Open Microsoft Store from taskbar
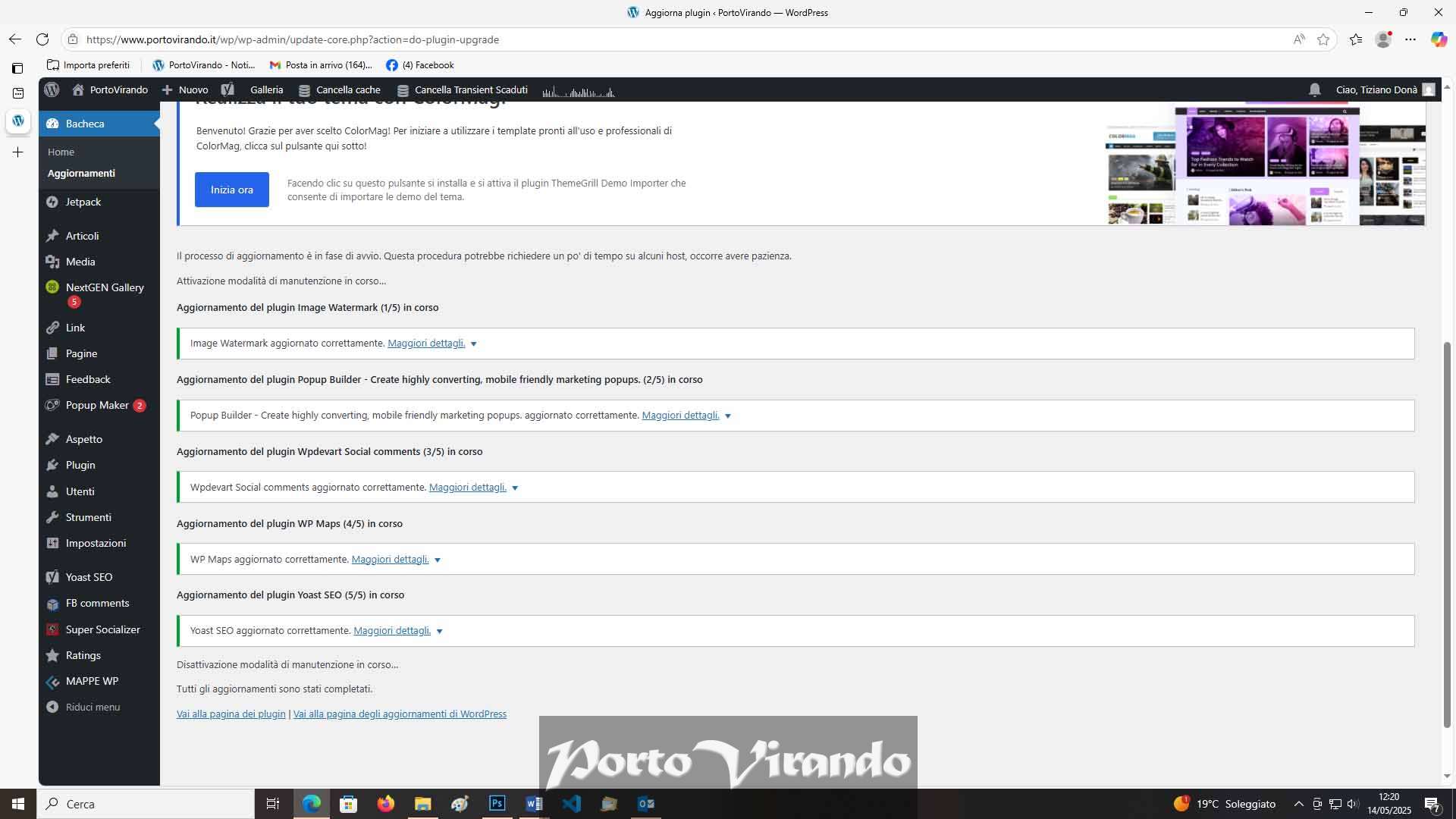 point(348,804)
